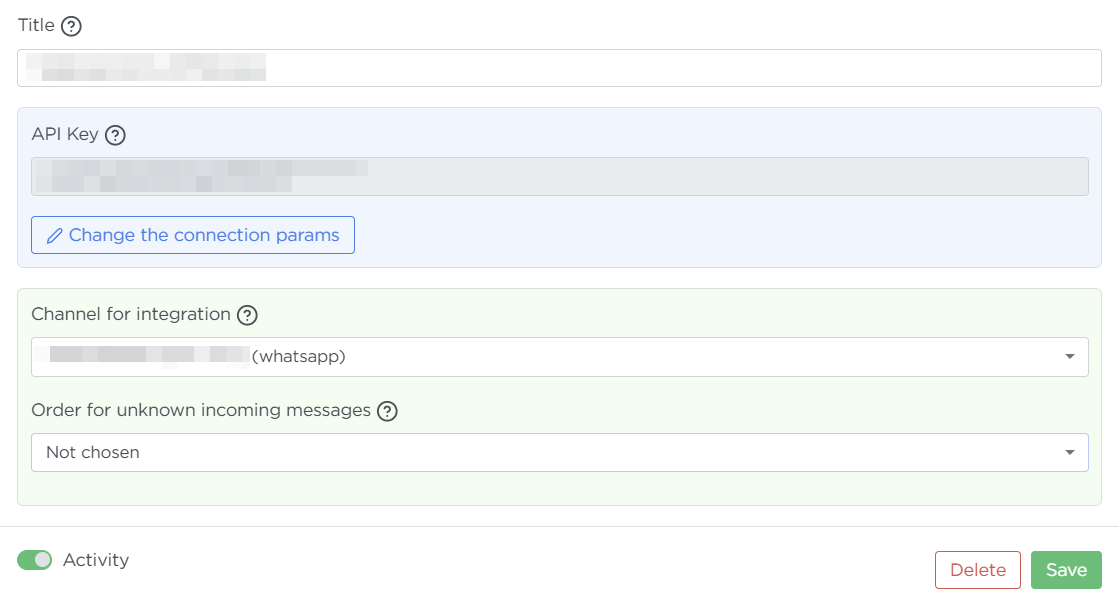Image resolution: width=1119 pixels, height=608 pixels.
Task: Click the pencil icon in connection params button
Action: point(55,236)
